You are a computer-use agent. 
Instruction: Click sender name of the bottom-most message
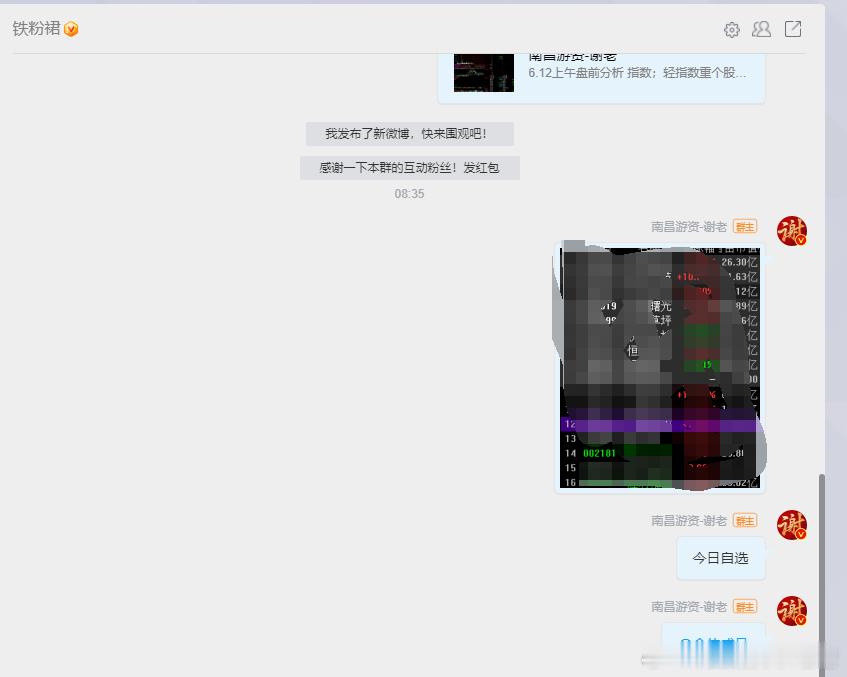click(x=689, y=607)
